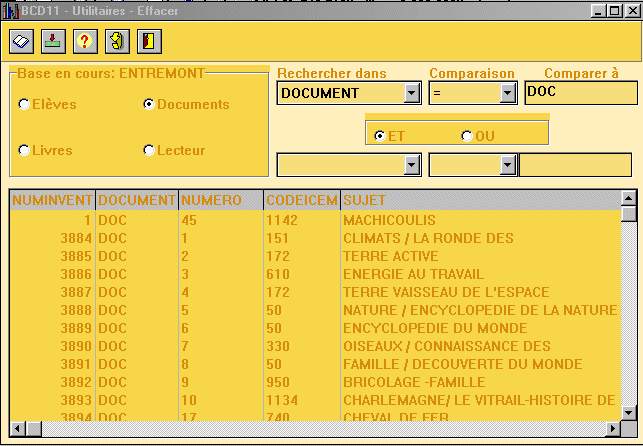Click the eraser icon in the toolbar
643x446 pixels.
coord(22,41)
